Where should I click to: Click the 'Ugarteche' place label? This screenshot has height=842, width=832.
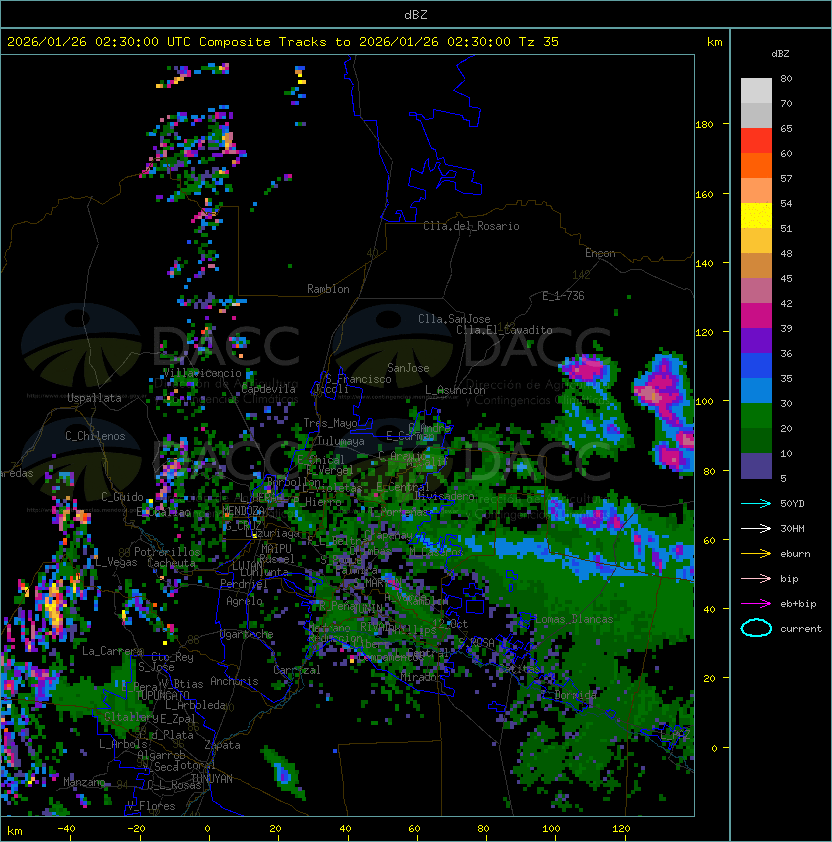point(247,634)
